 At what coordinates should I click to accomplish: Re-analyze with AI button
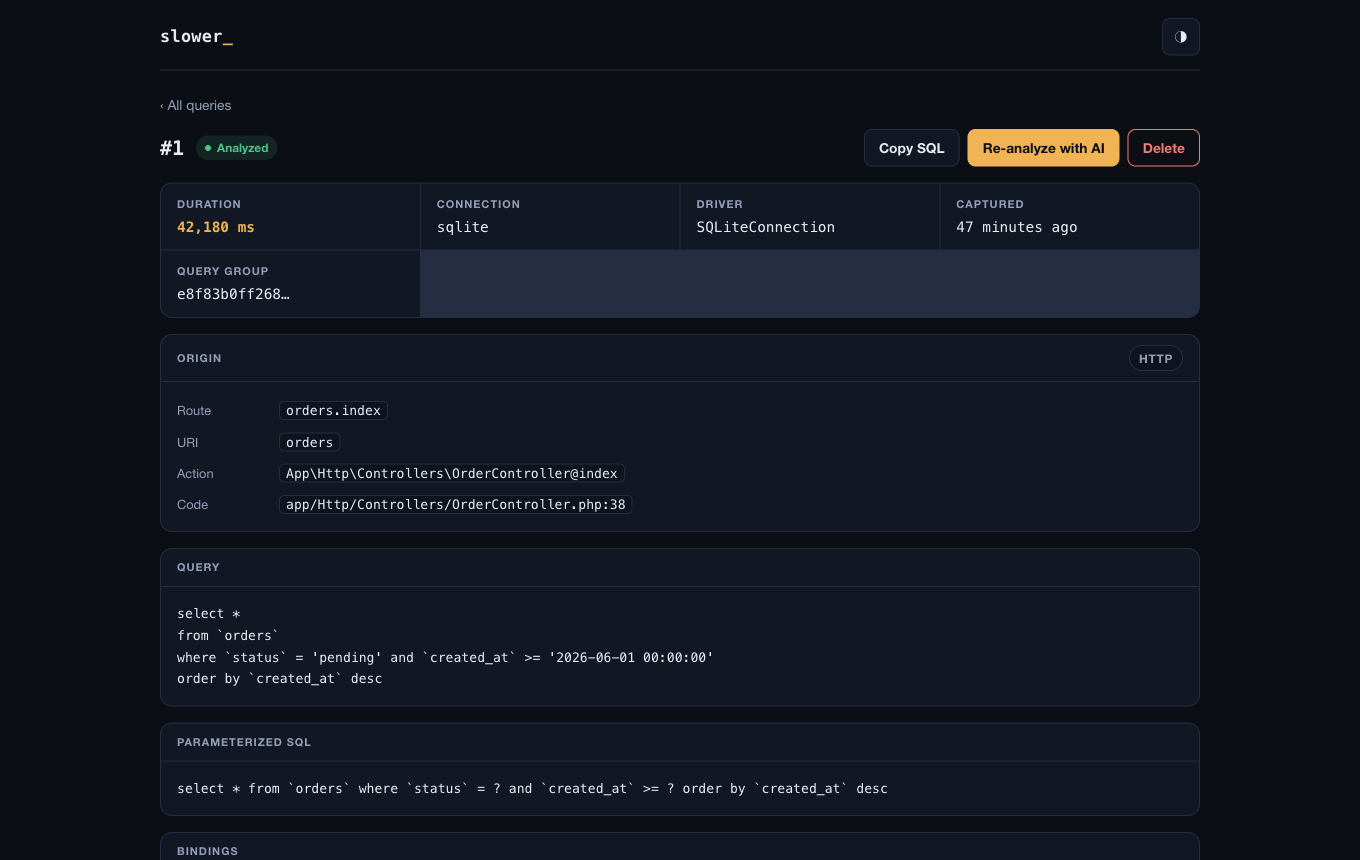[1043, 148]
